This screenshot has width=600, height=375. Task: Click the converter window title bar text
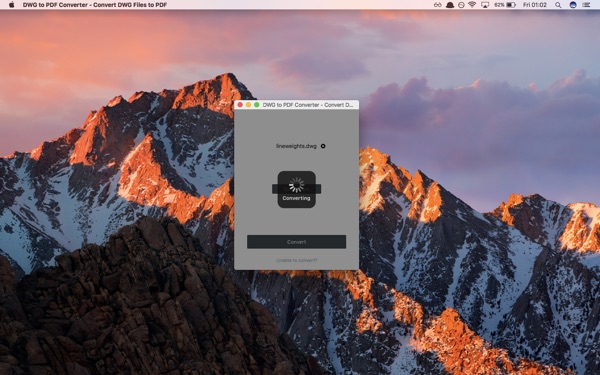click(x=308, y=105)
